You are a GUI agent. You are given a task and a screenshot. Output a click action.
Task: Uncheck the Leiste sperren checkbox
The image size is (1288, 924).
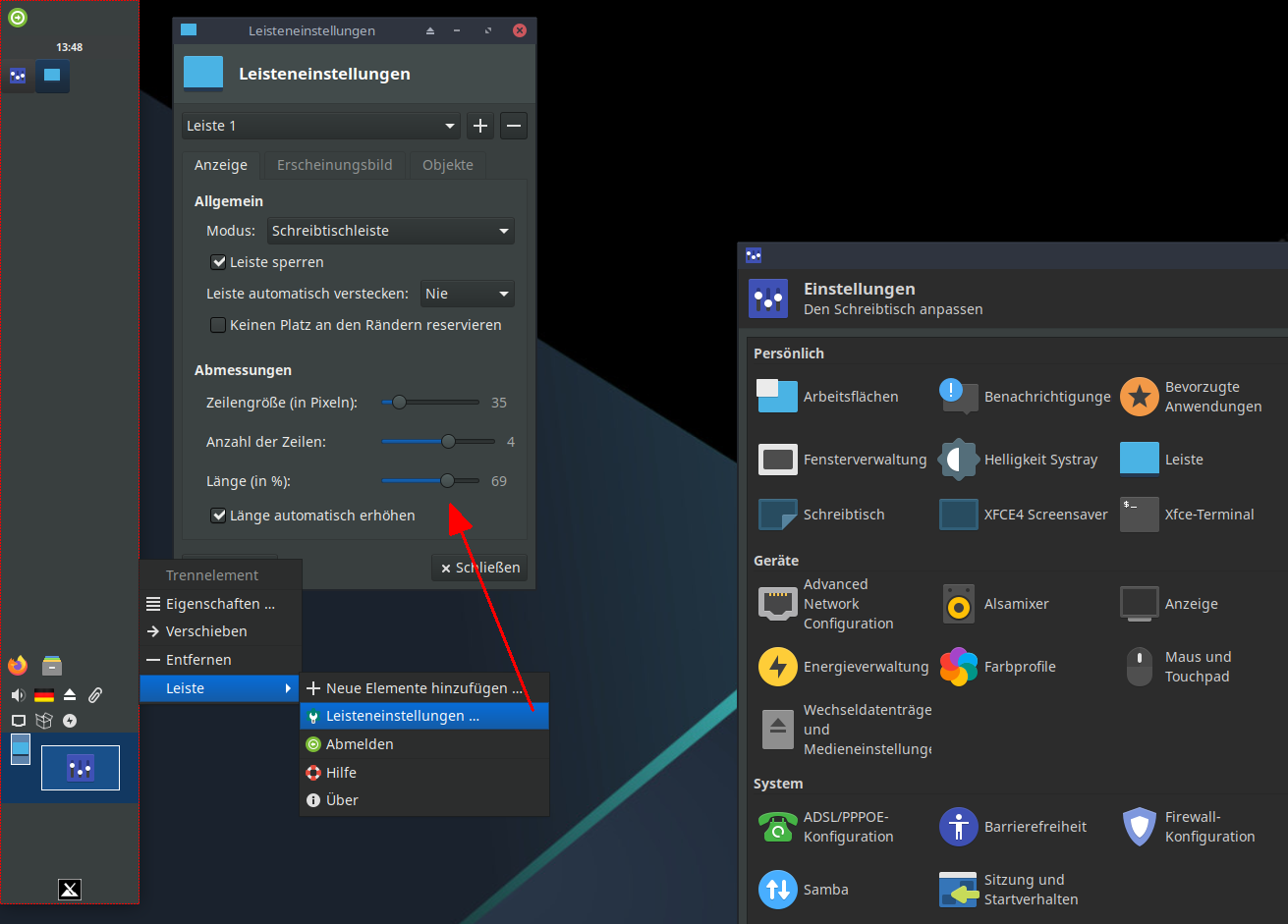coord(219,262)
